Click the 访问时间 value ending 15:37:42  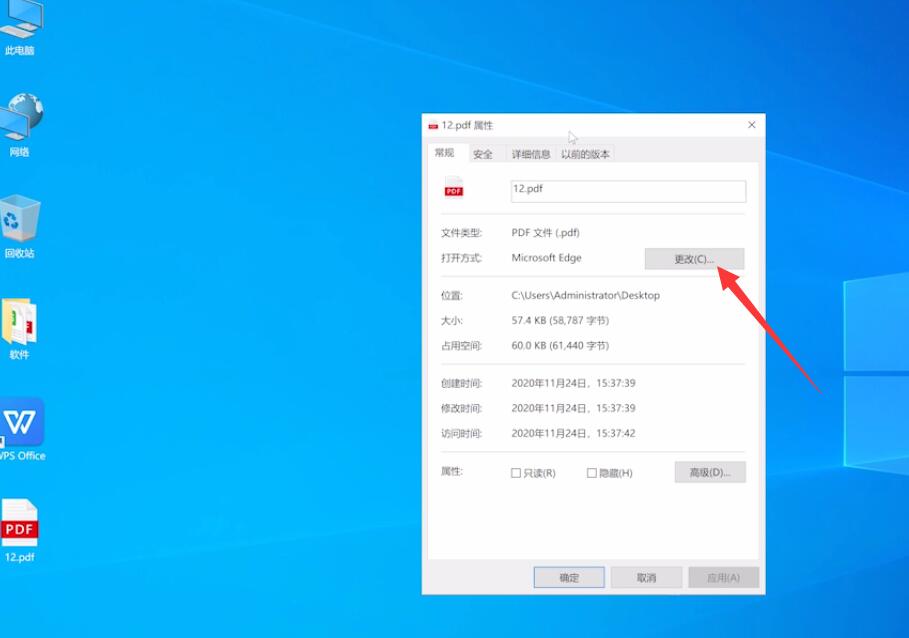coord(573,433)
